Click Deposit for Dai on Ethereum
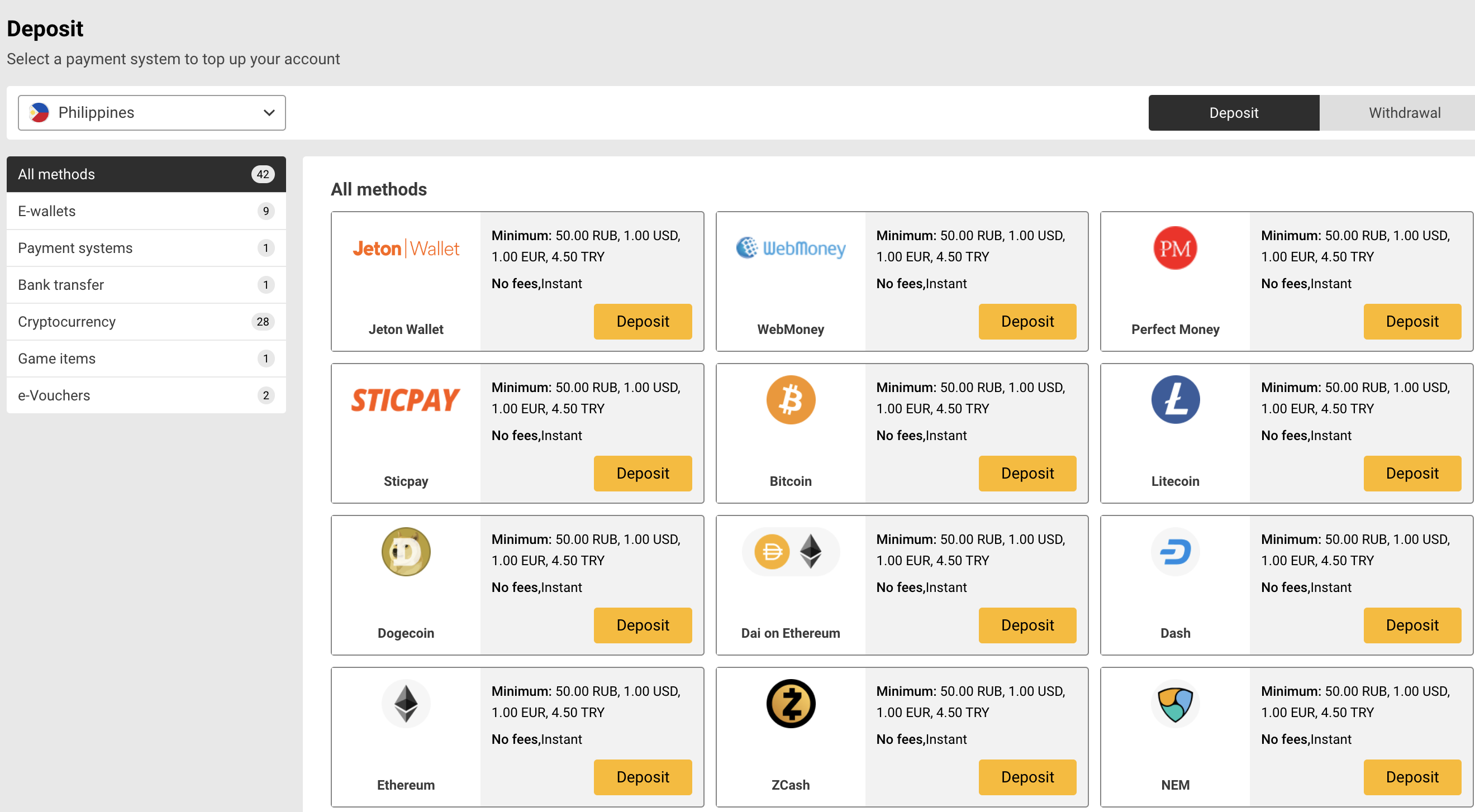This screenshot has width=1475, height=812. (x=1027, y=625)
